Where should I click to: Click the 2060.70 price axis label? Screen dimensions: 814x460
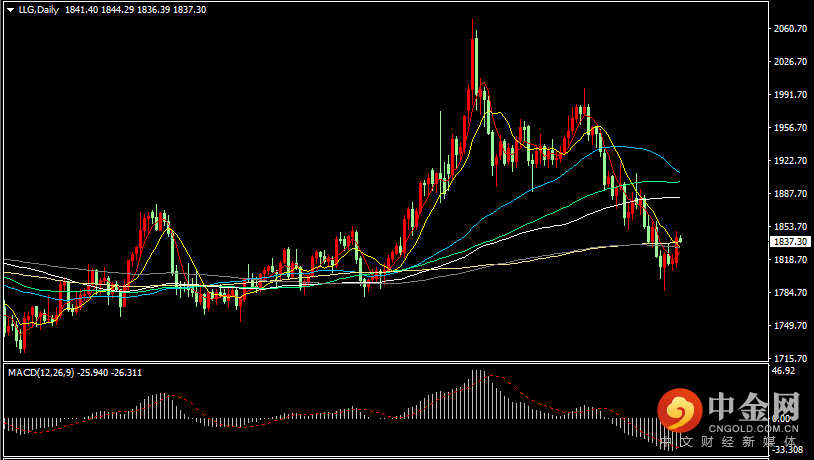click(791, 29)
